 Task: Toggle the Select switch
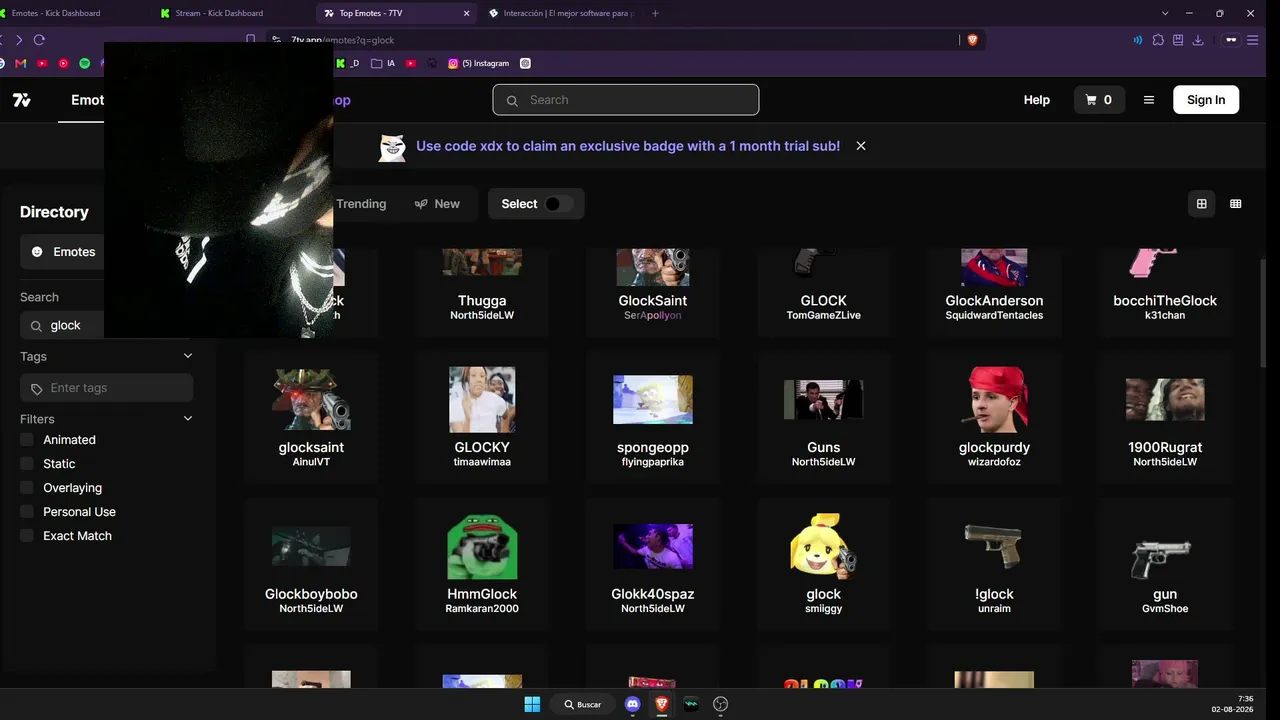coord(558,204)
